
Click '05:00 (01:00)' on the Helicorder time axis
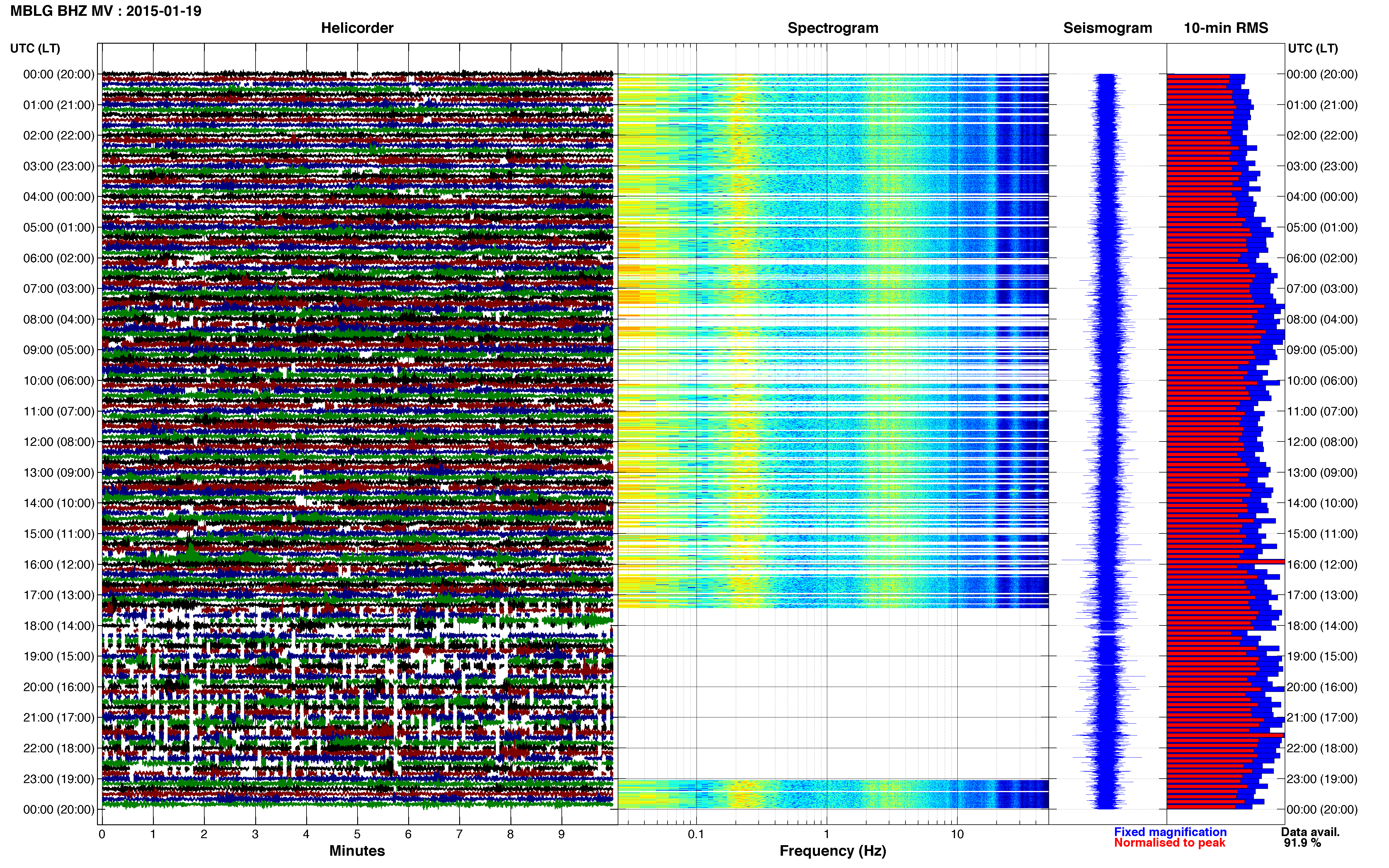(x=59, y=227)
